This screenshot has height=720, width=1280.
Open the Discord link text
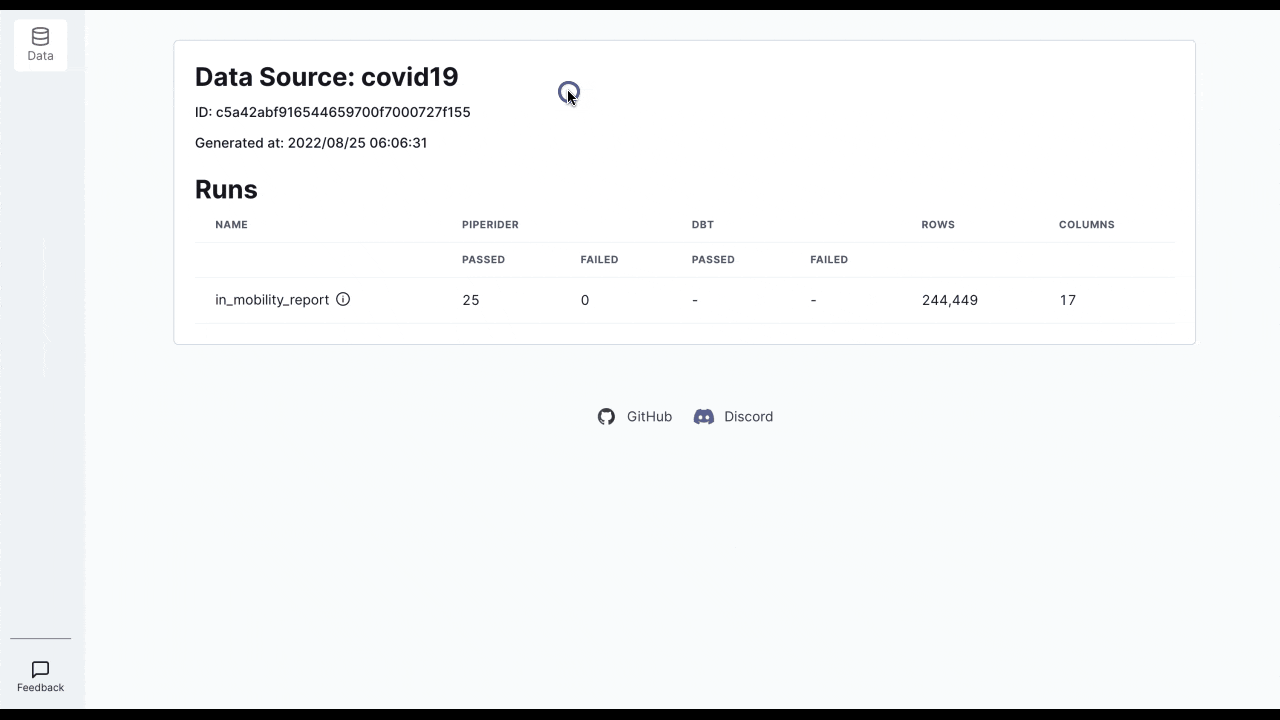[748, 416]
